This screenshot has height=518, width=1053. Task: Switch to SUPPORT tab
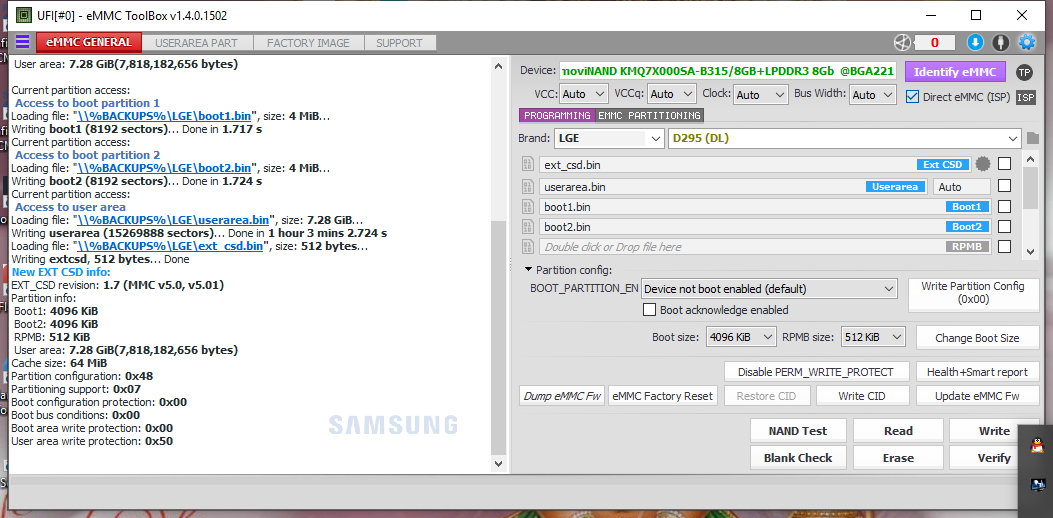tap(400, 43)
